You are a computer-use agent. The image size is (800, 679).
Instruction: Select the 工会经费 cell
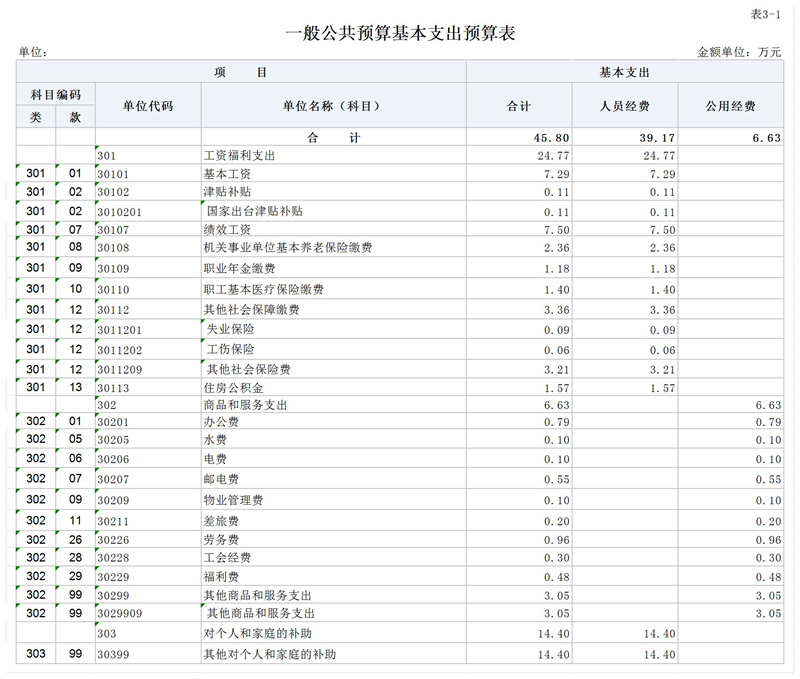tap(226, 558)
